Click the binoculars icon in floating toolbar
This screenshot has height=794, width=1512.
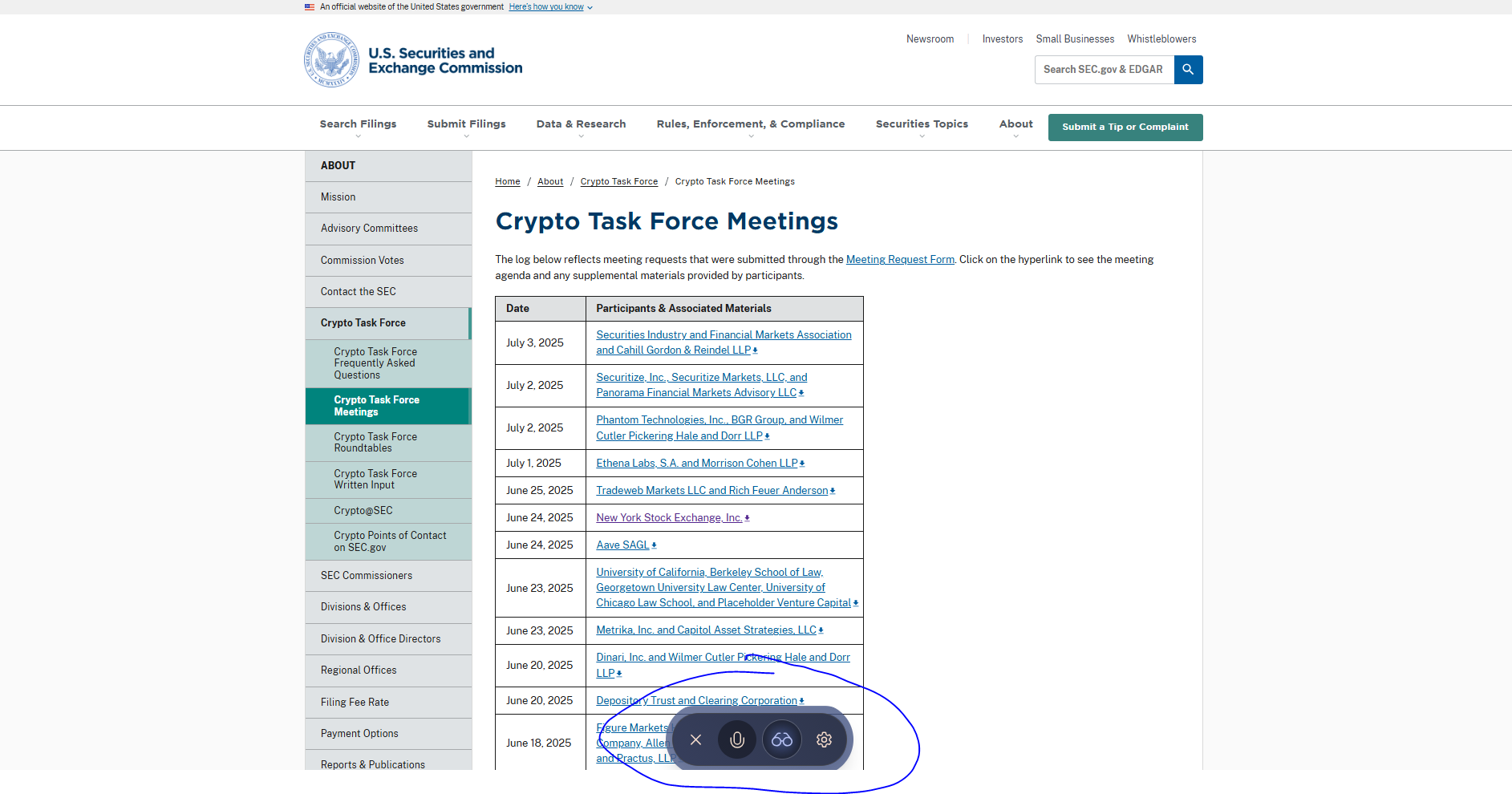[782, 739]
